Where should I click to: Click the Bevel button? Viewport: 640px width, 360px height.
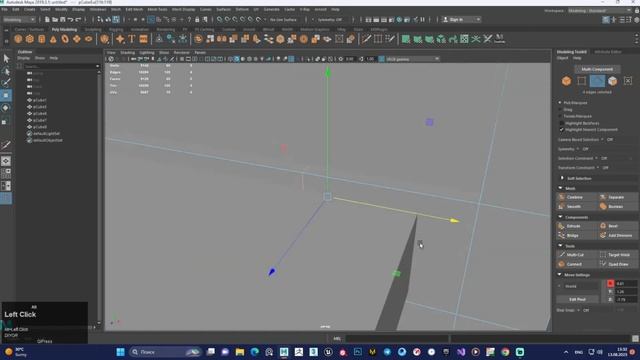tap(617, 226)
